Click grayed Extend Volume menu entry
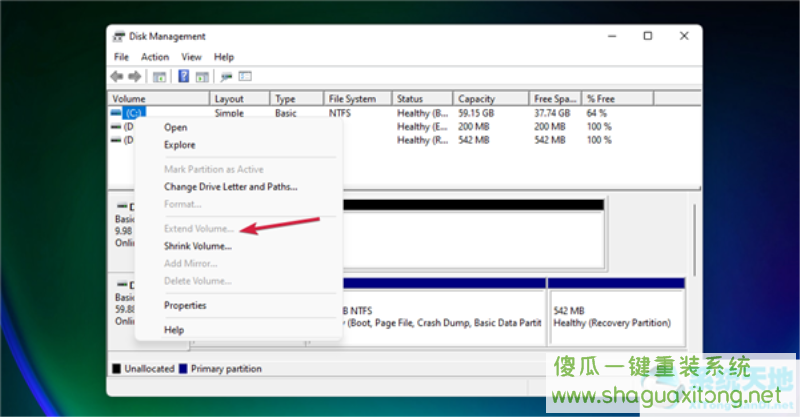The height and width of the screenshot is (417, 800). 199,229
